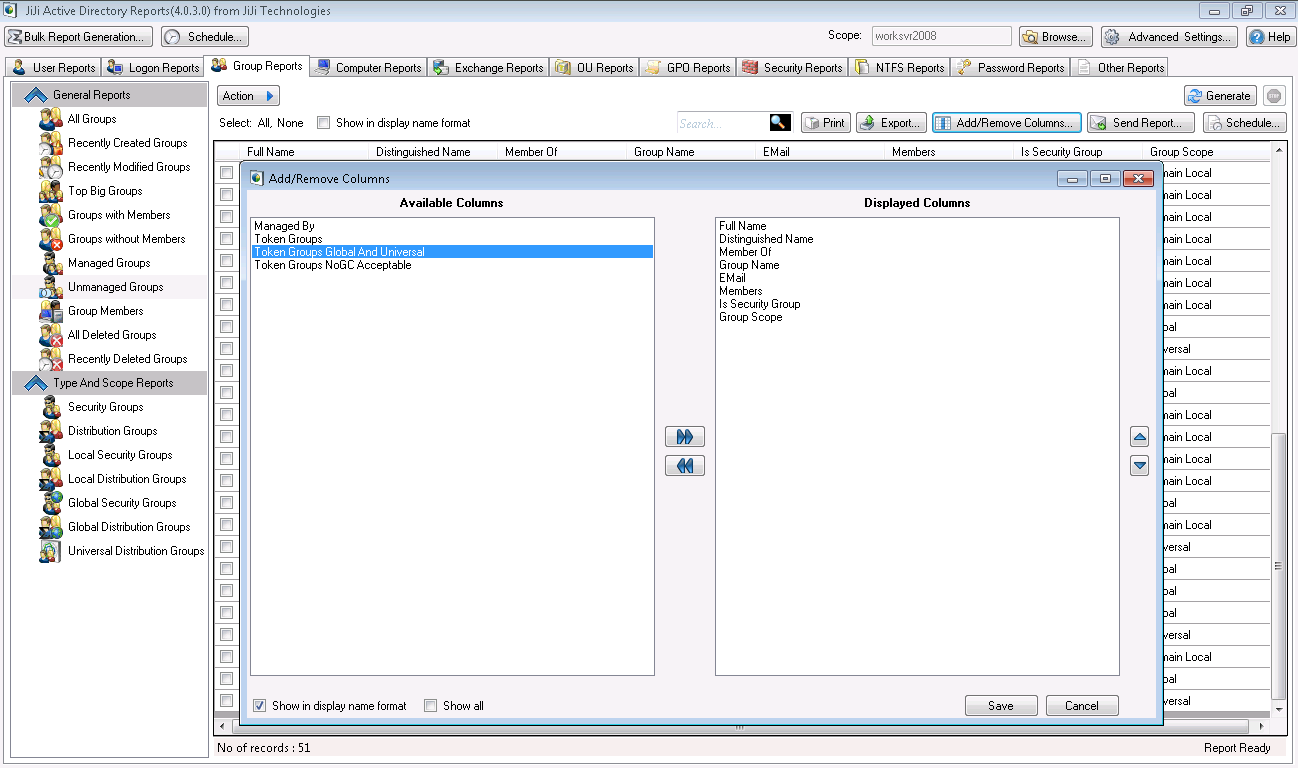
Task: Open the GPO Reports tab
Action: point(688,68)
